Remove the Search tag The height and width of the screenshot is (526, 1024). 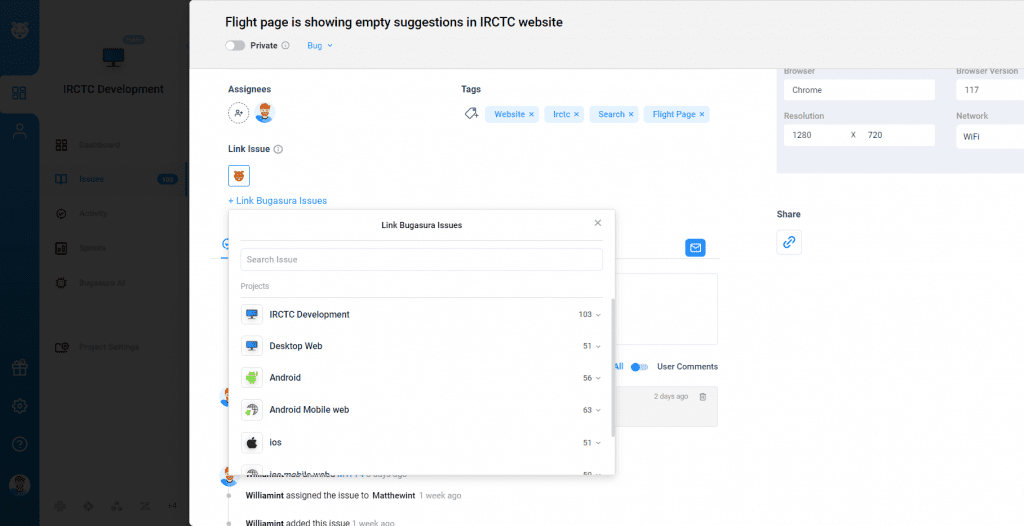click(x=631, y=114)
